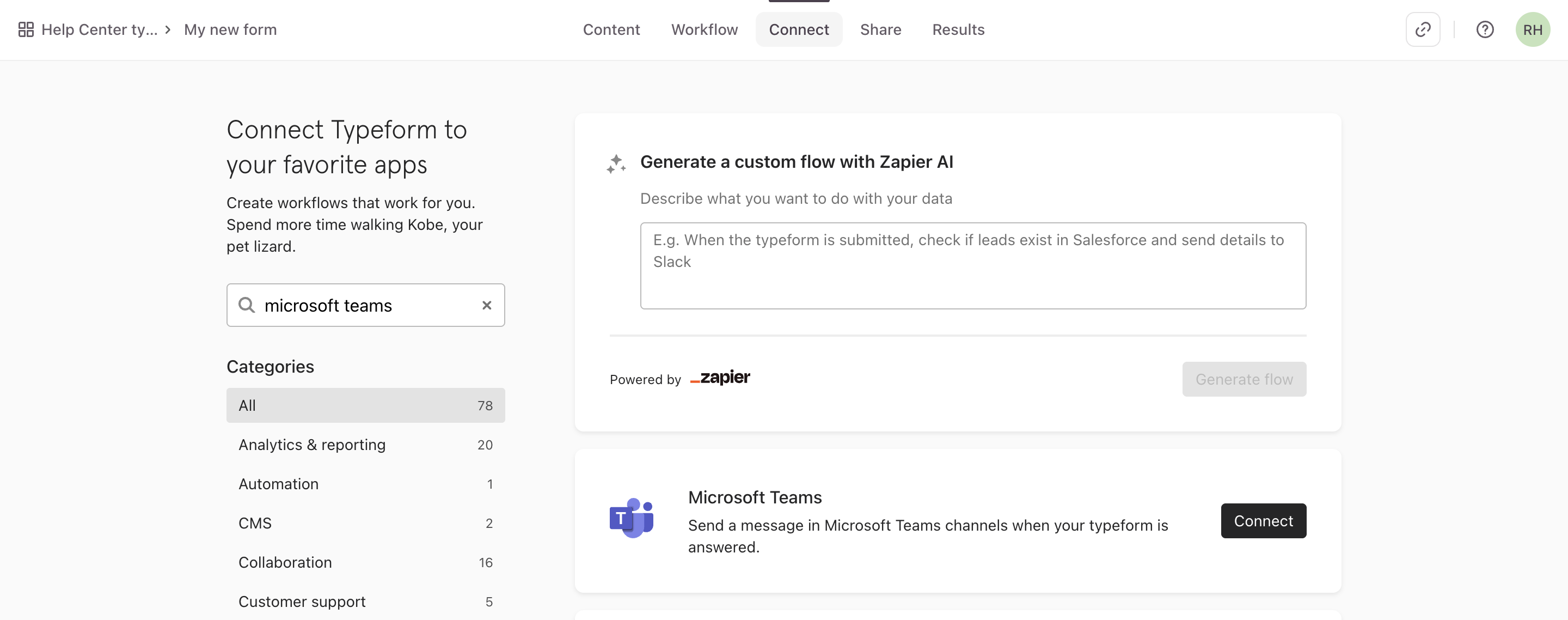The height and width of the screenshot is (620, 1568).
Task: Pick the Customer support category
Action: click(365, 601)
